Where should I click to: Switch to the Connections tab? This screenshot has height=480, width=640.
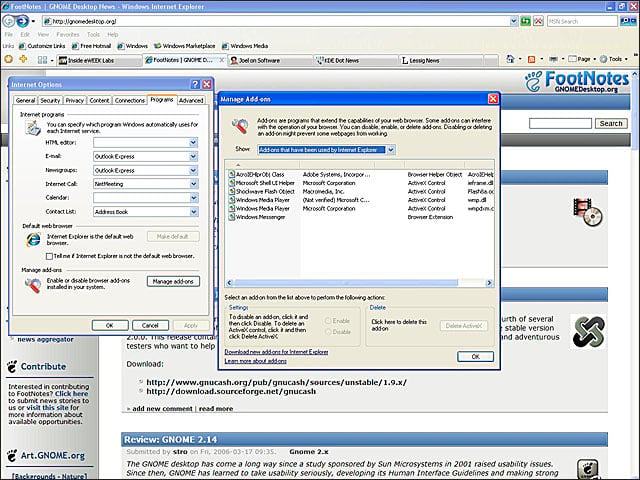coord(130,100)
